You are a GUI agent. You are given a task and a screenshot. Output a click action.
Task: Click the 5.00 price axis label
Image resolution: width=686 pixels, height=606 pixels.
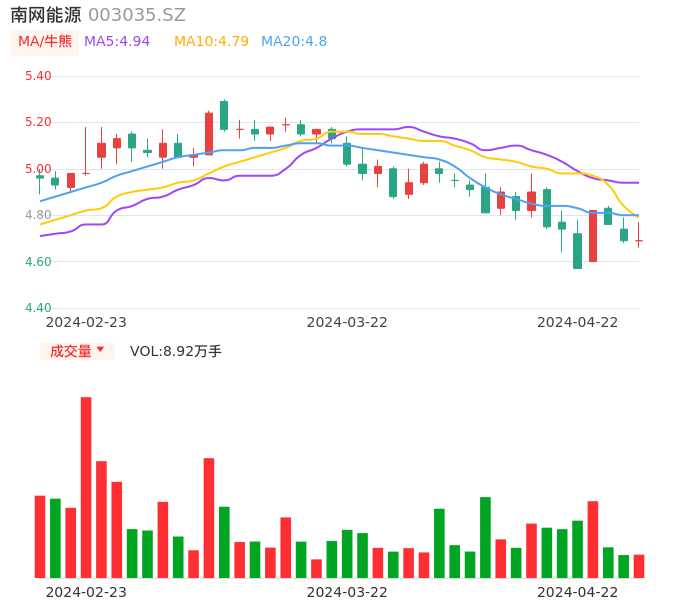37,169
